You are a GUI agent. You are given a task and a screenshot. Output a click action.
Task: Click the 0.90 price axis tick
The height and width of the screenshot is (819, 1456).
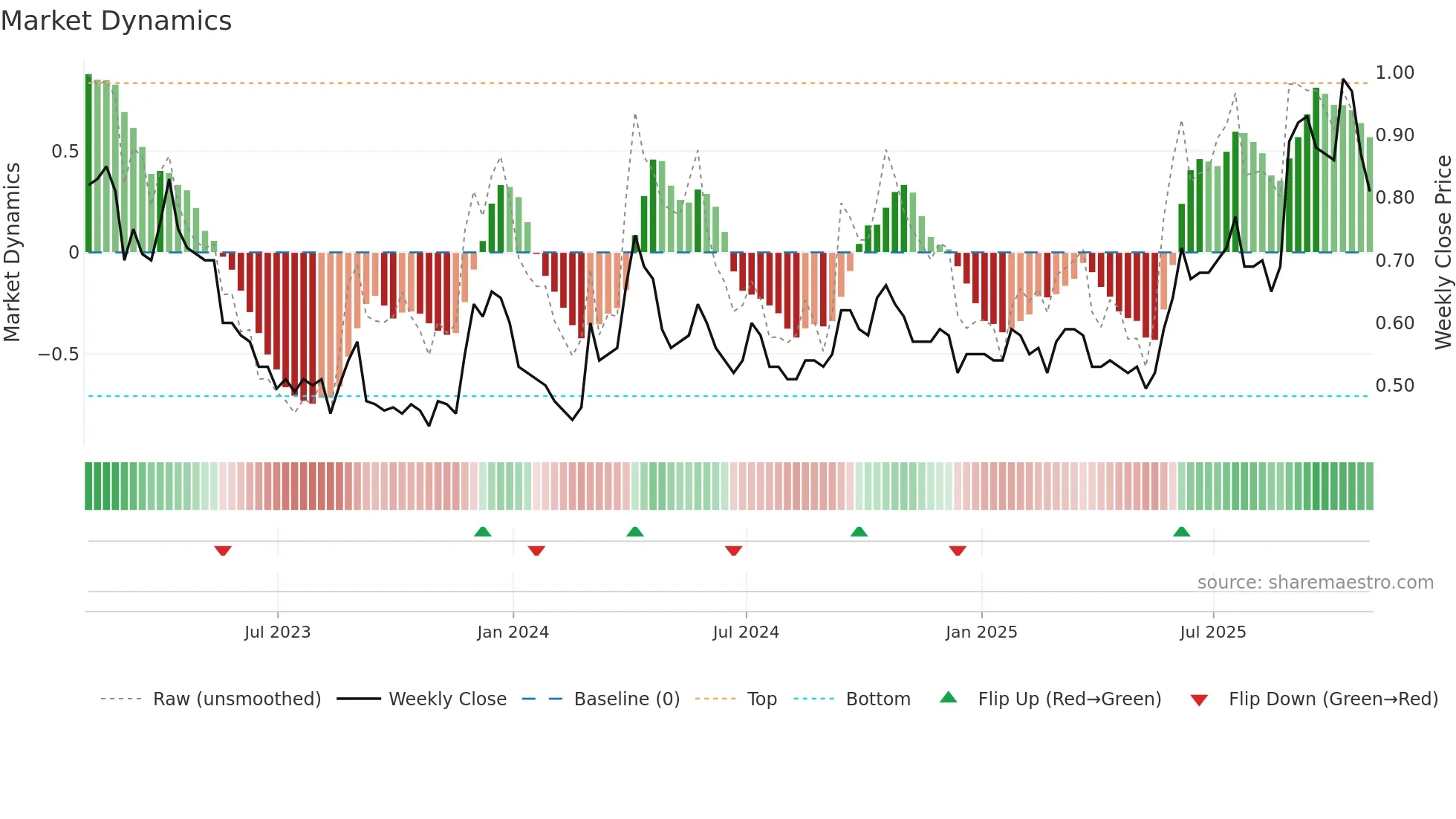1395,135
